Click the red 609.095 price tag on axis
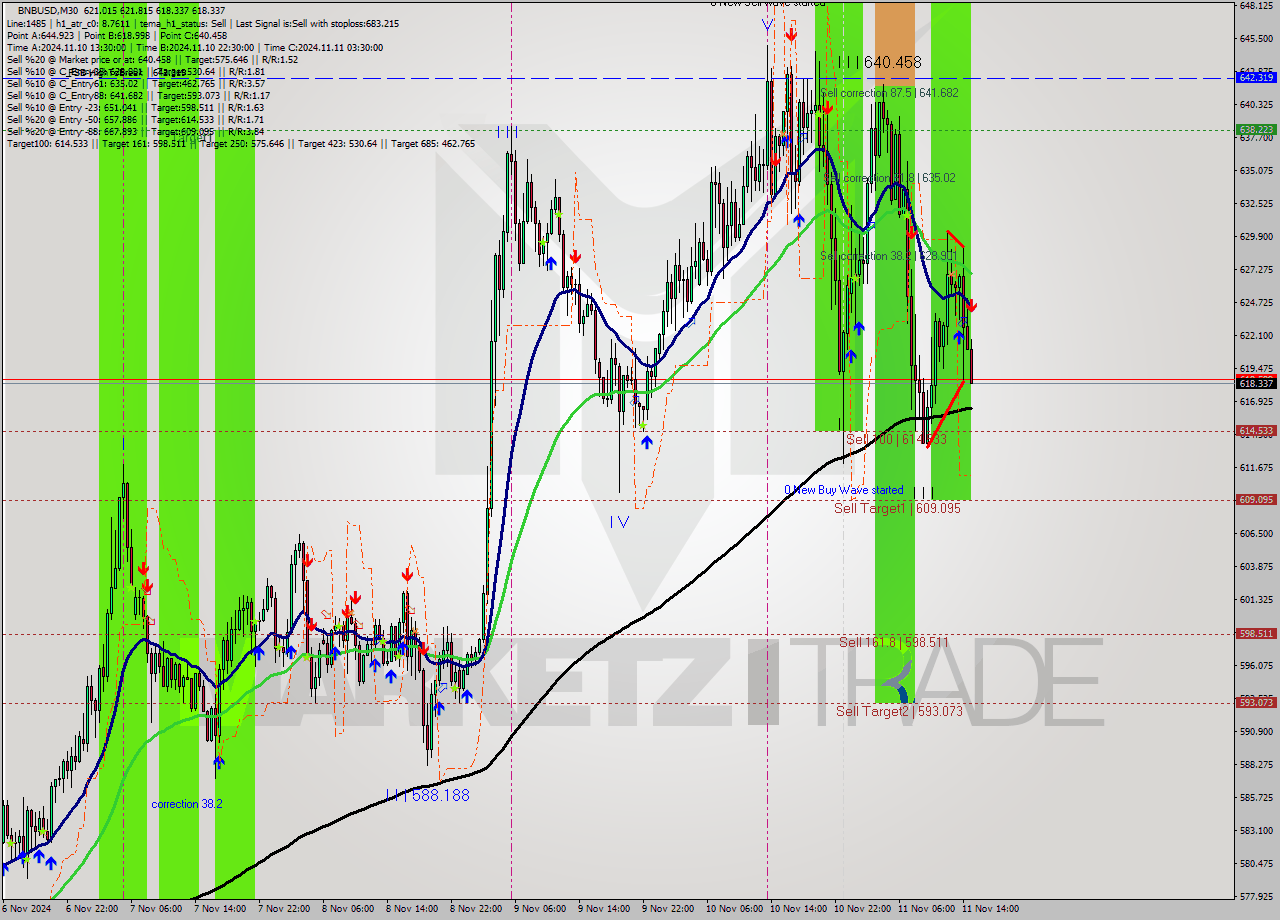 click(1256, 499)
